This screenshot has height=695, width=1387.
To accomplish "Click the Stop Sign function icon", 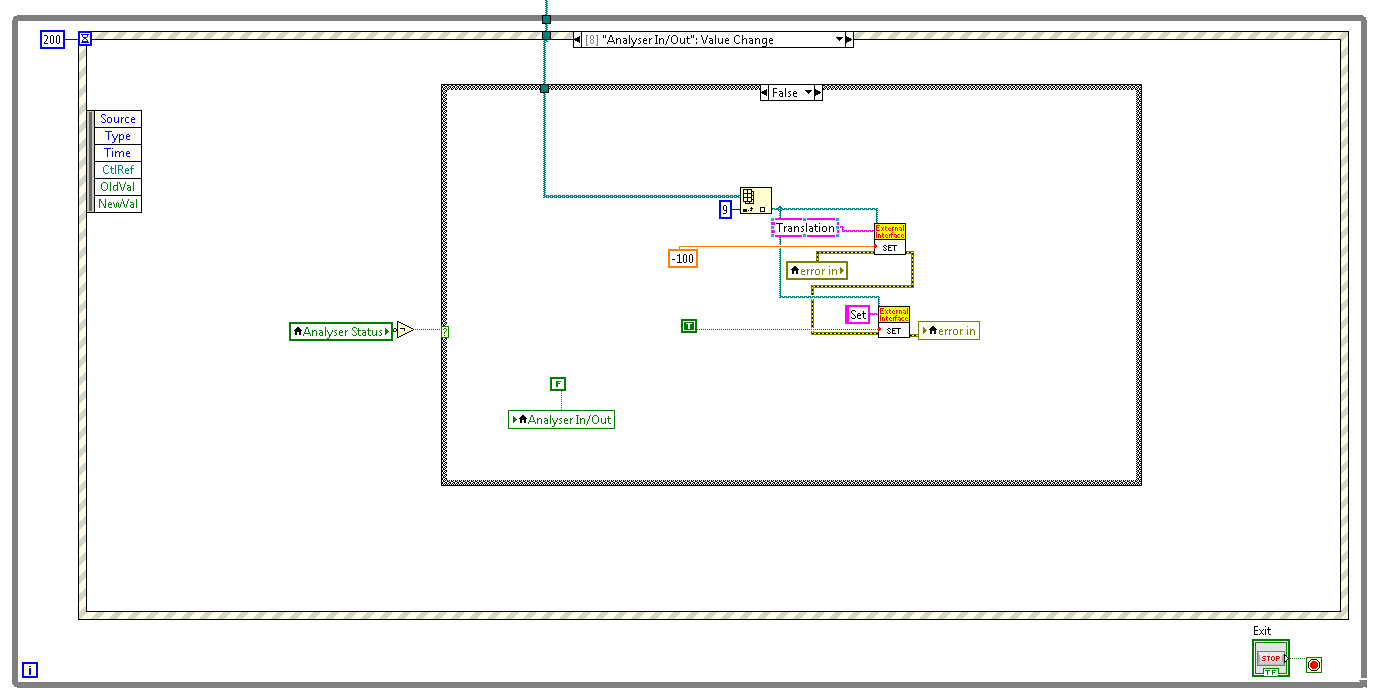I will tap(1312, 664).
